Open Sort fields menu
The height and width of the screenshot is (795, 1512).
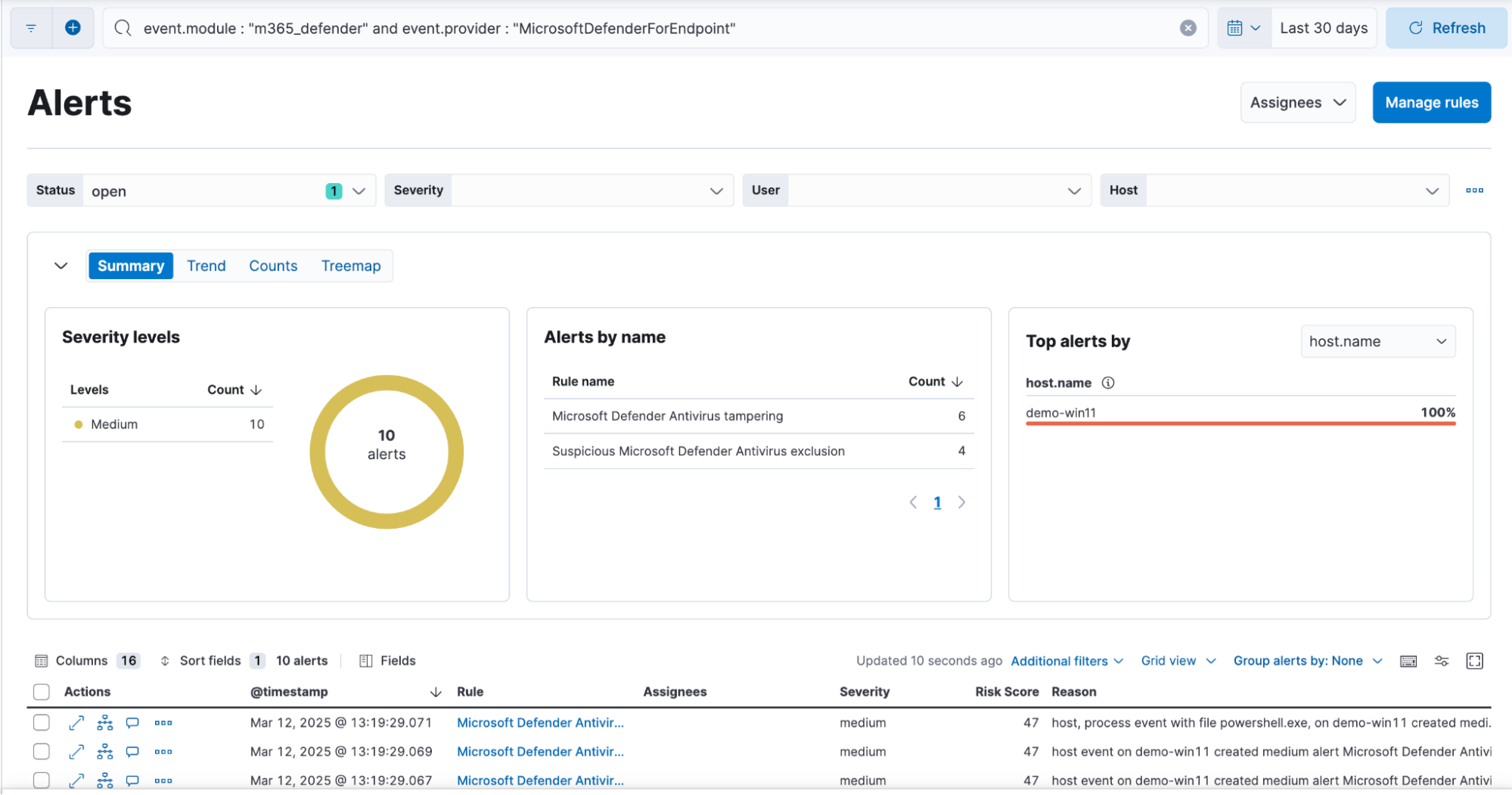[x=211, y=660]
